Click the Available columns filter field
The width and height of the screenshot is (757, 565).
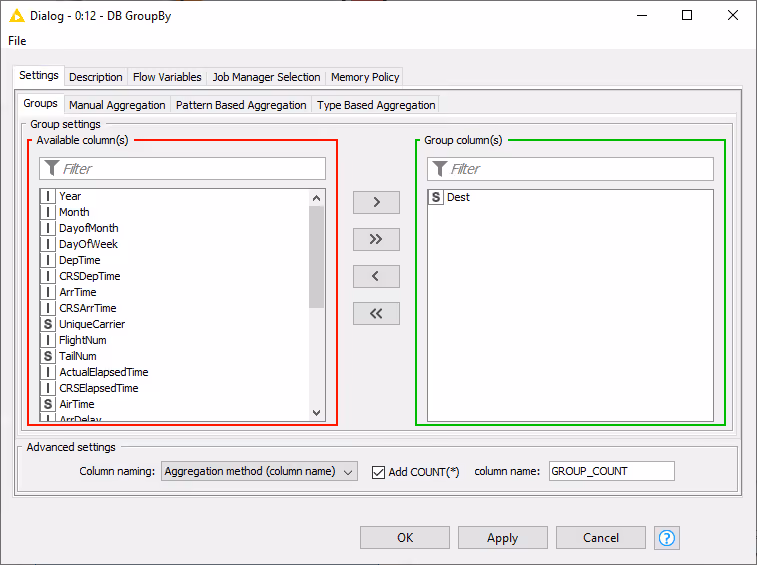click(x=182, y=169)
